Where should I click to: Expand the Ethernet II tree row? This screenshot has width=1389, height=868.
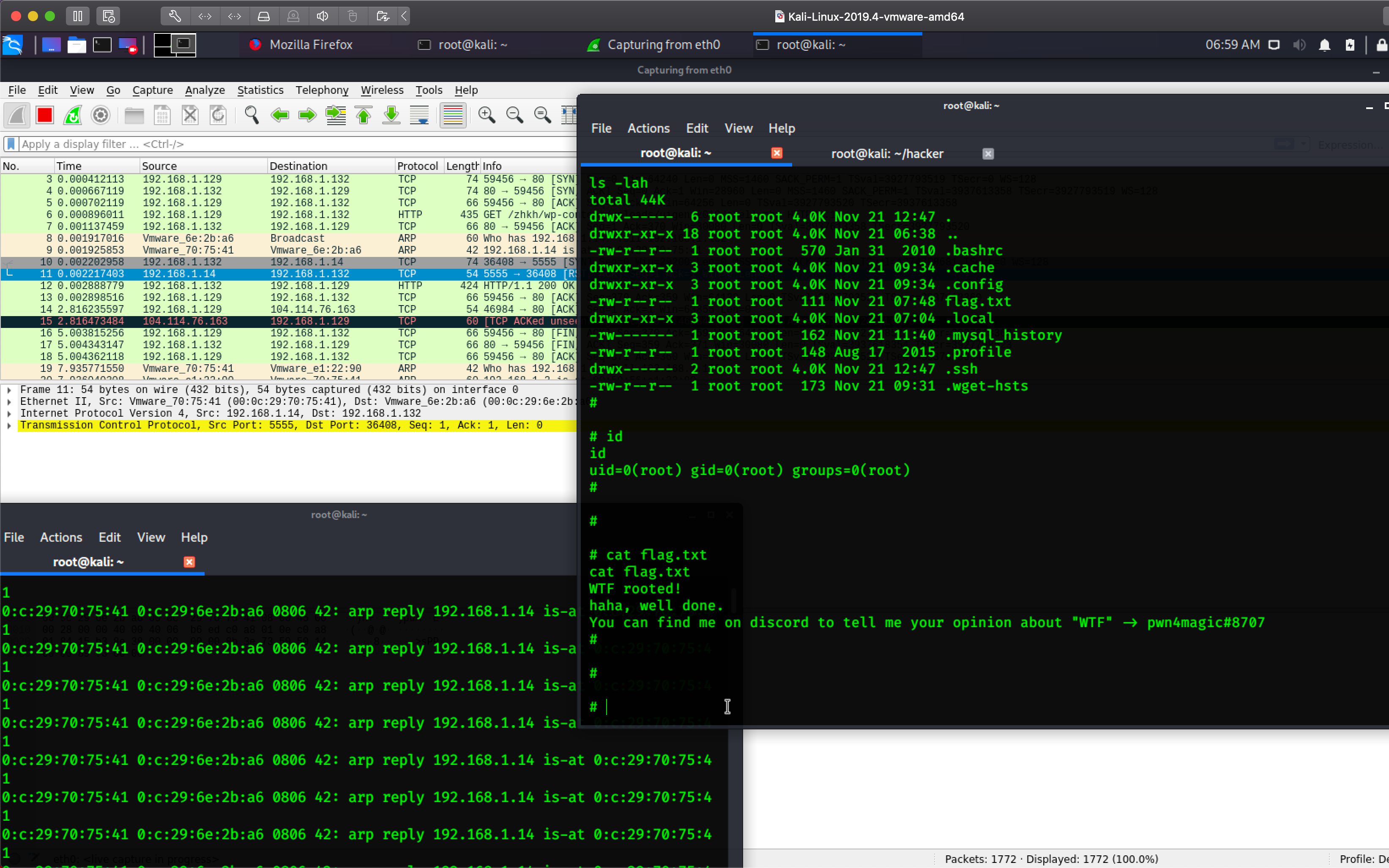click(9, 402)
